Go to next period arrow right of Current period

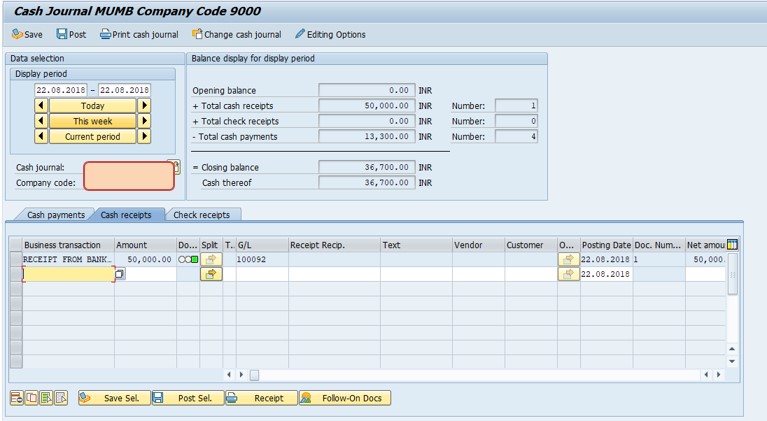(x=144, y=136)
